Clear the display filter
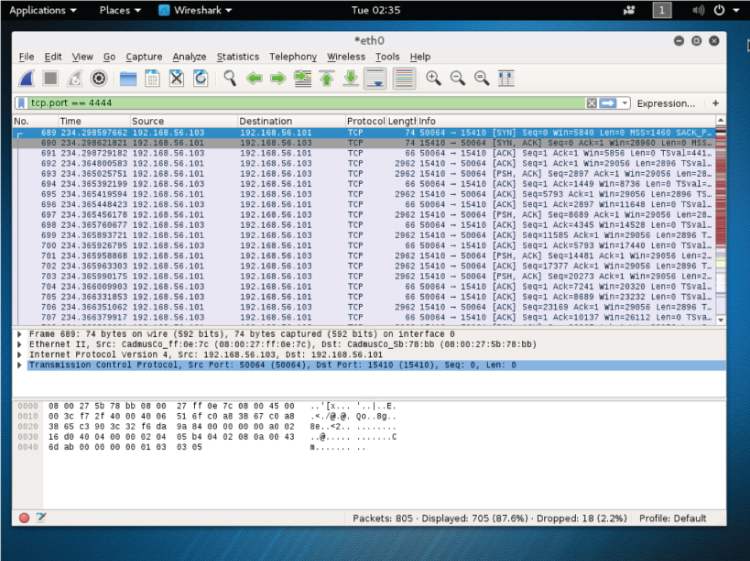 coord(592,103)
